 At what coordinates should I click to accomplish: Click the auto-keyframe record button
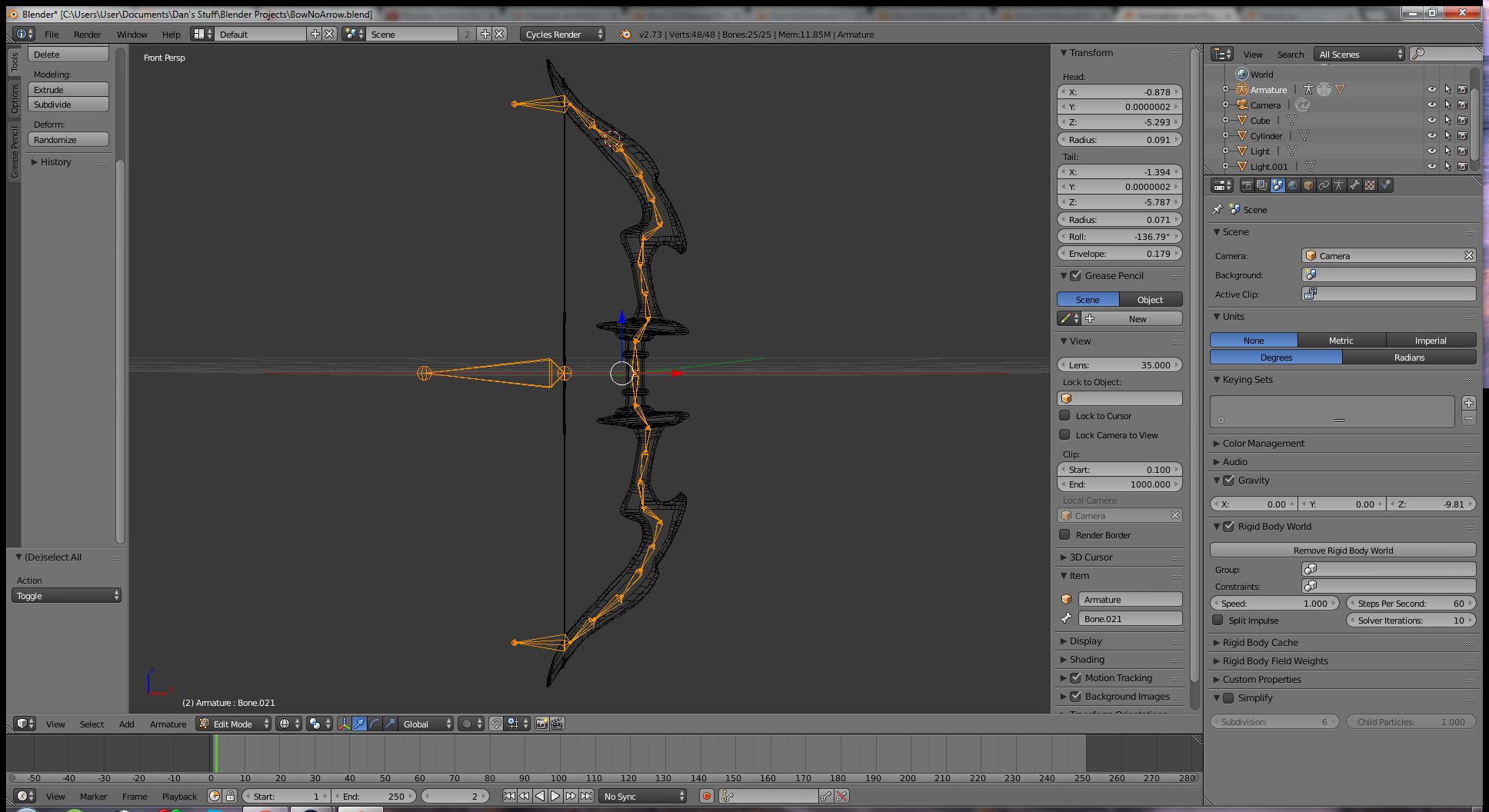pyautogui.click(x=707, y=796)
